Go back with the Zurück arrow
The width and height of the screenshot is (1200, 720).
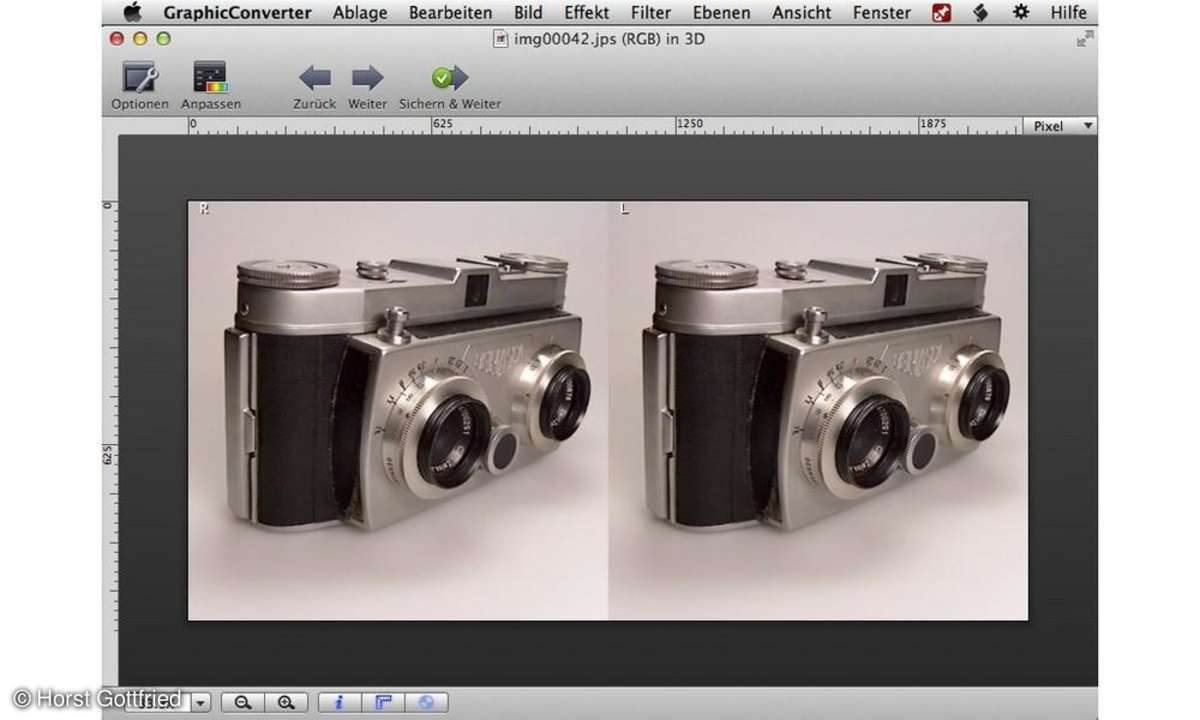click(315, 78)
